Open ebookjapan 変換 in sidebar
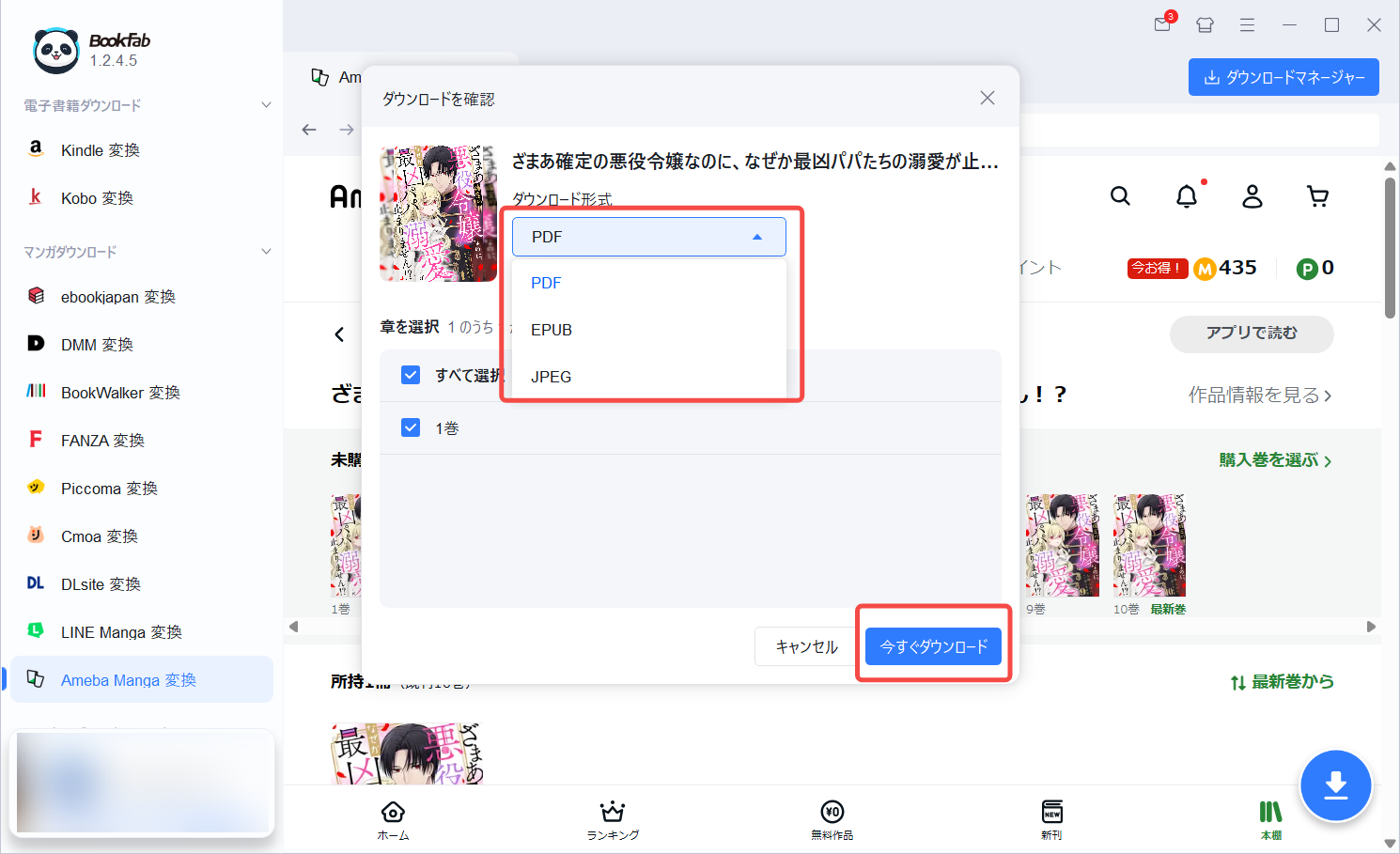This screenshot has height=854, width=1400. coord(141,297)
